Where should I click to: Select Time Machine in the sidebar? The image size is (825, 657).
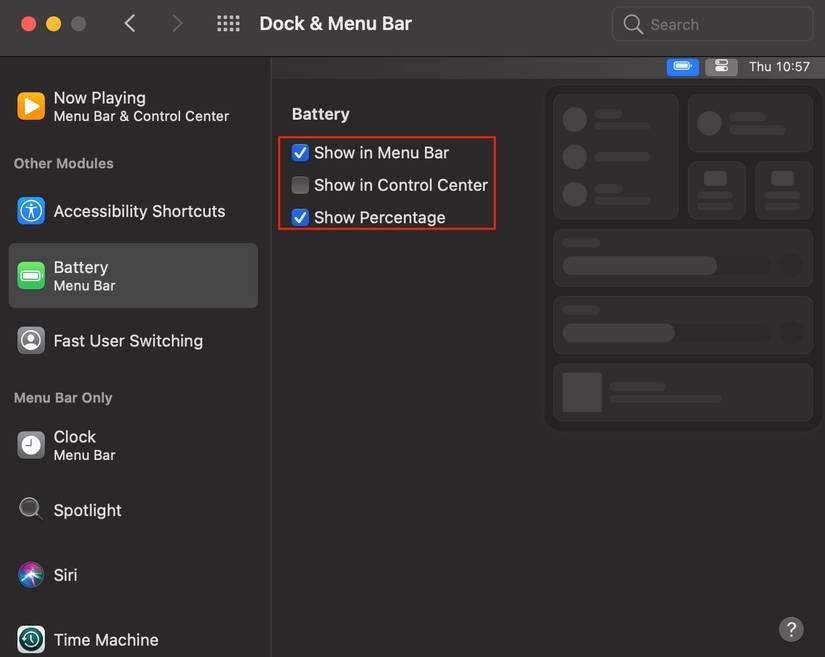133,639
